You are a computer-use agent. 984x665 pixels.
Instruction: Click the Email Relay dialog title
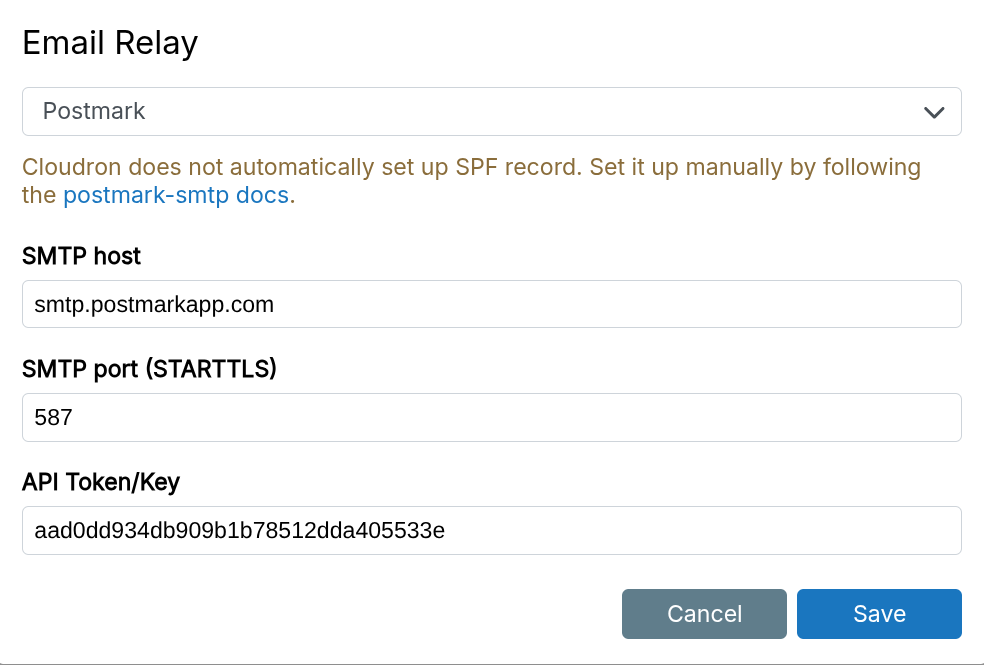click(x=110, y=43)
